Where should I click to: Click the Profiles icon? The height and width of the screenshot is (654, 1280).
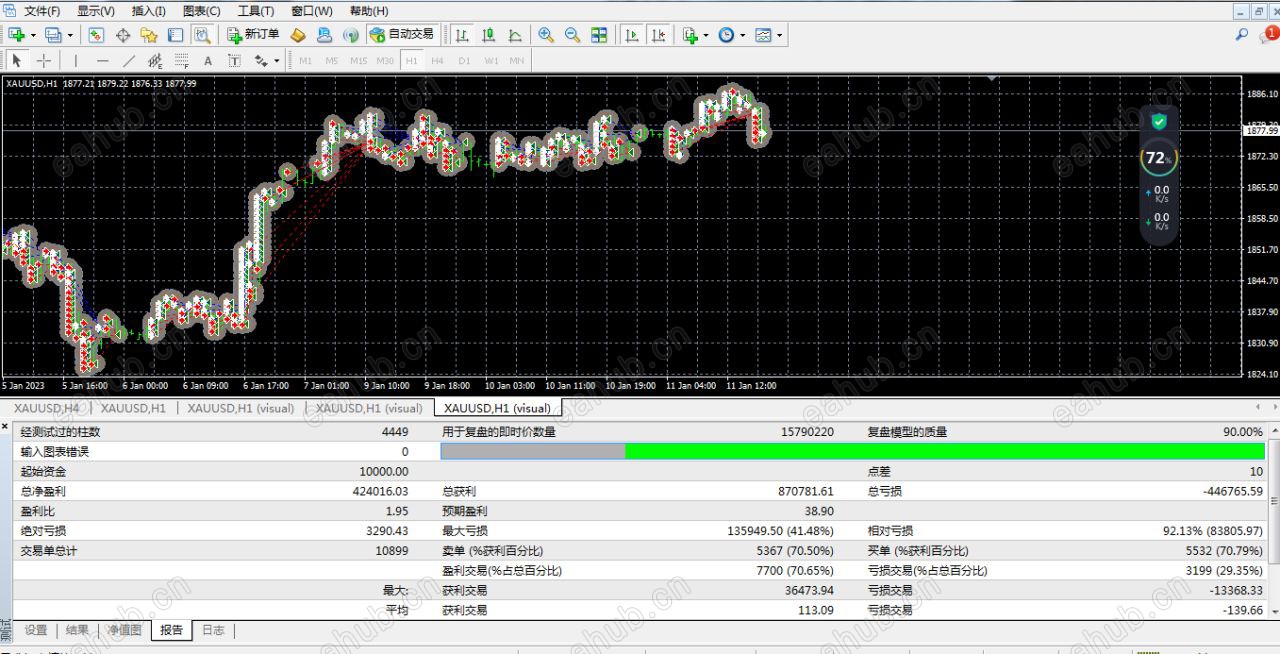point(52,35)
